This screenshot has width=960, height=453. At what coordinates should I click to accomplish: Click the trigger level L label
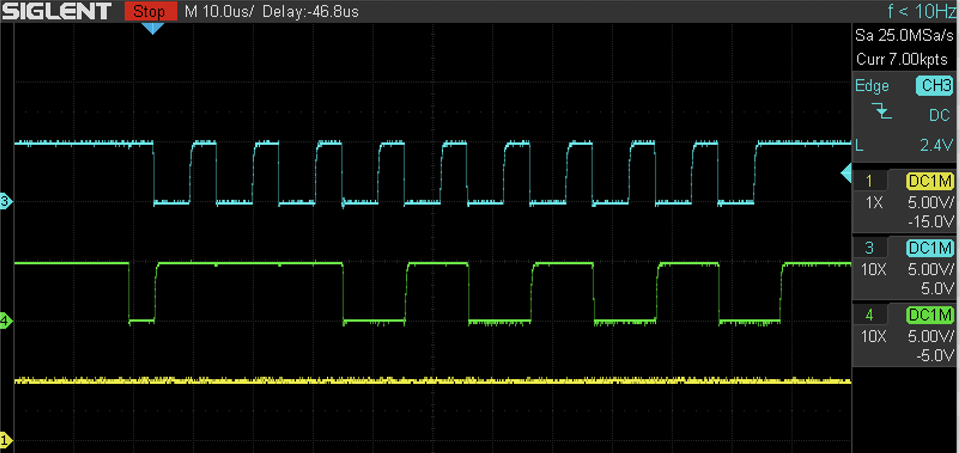pyautogui.click(x=860, y=146)
